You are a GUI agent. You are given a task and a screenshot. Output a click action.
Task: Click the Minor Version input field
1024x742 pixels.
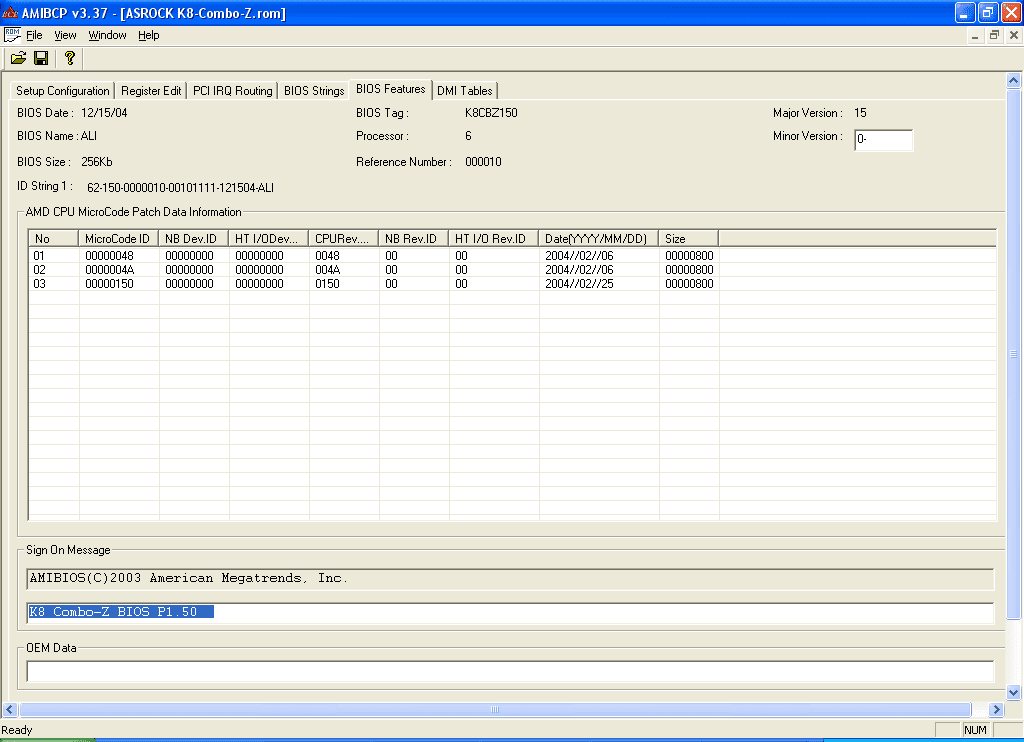[884, 140]
